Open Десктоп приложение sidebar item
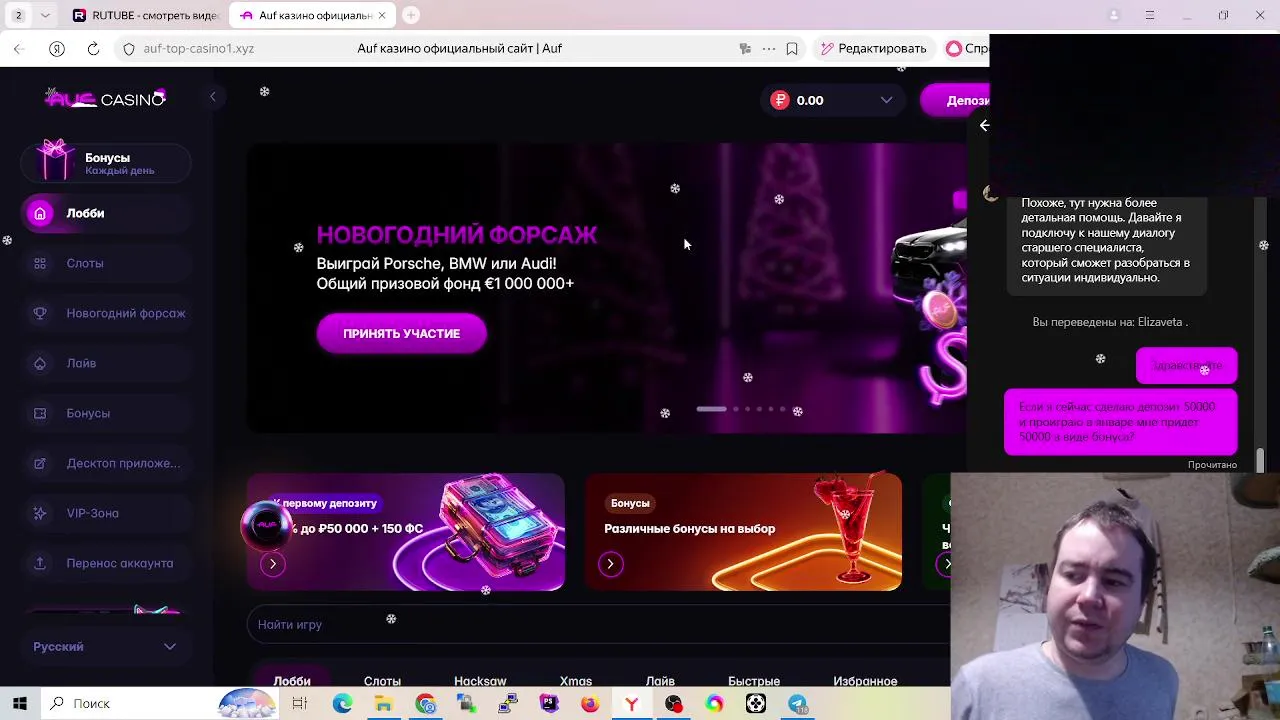Viewport: 1280px width, 720px height. pyautogui.click(x=106, y=463)
